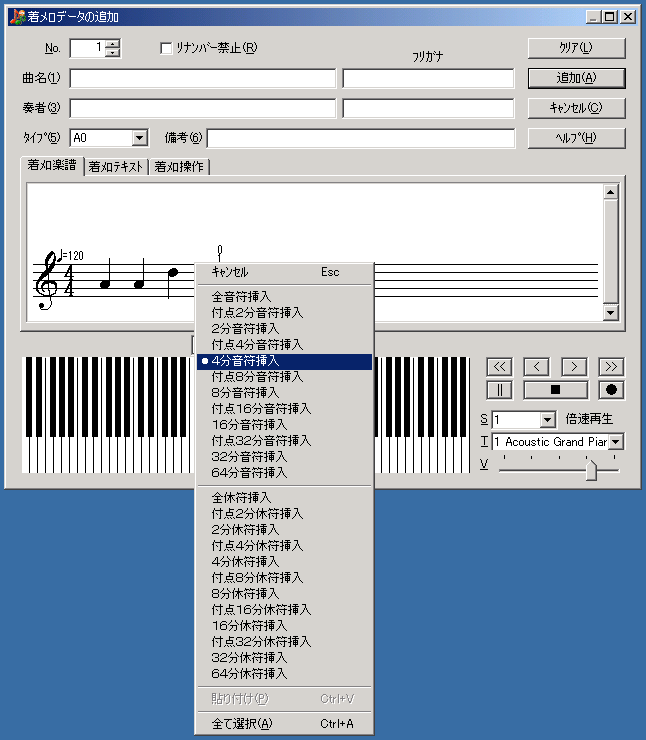The height and width of the screenshot is (740, 646).
Task: Click the 追加(A) button
Action: pos(577,78)
